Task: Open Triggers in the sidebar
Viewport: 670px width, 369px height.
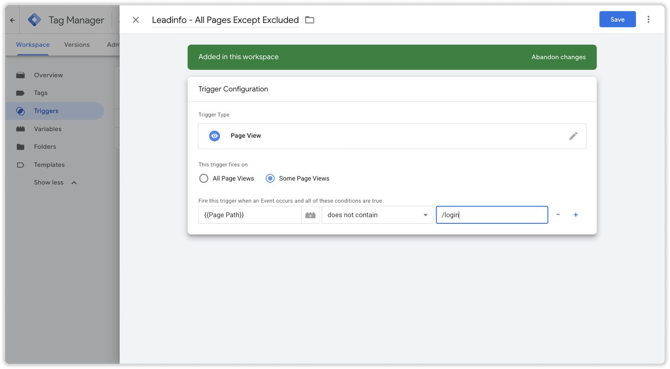Action: pyautogui.click(x=55, y=111)
